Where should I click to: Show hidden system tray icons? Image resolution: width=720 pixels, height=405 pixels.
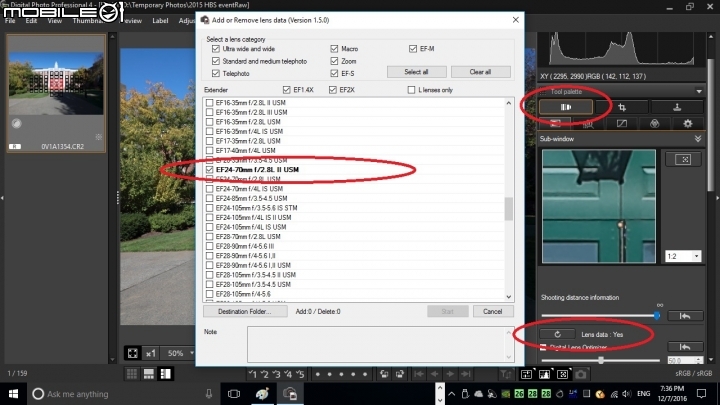452,394
